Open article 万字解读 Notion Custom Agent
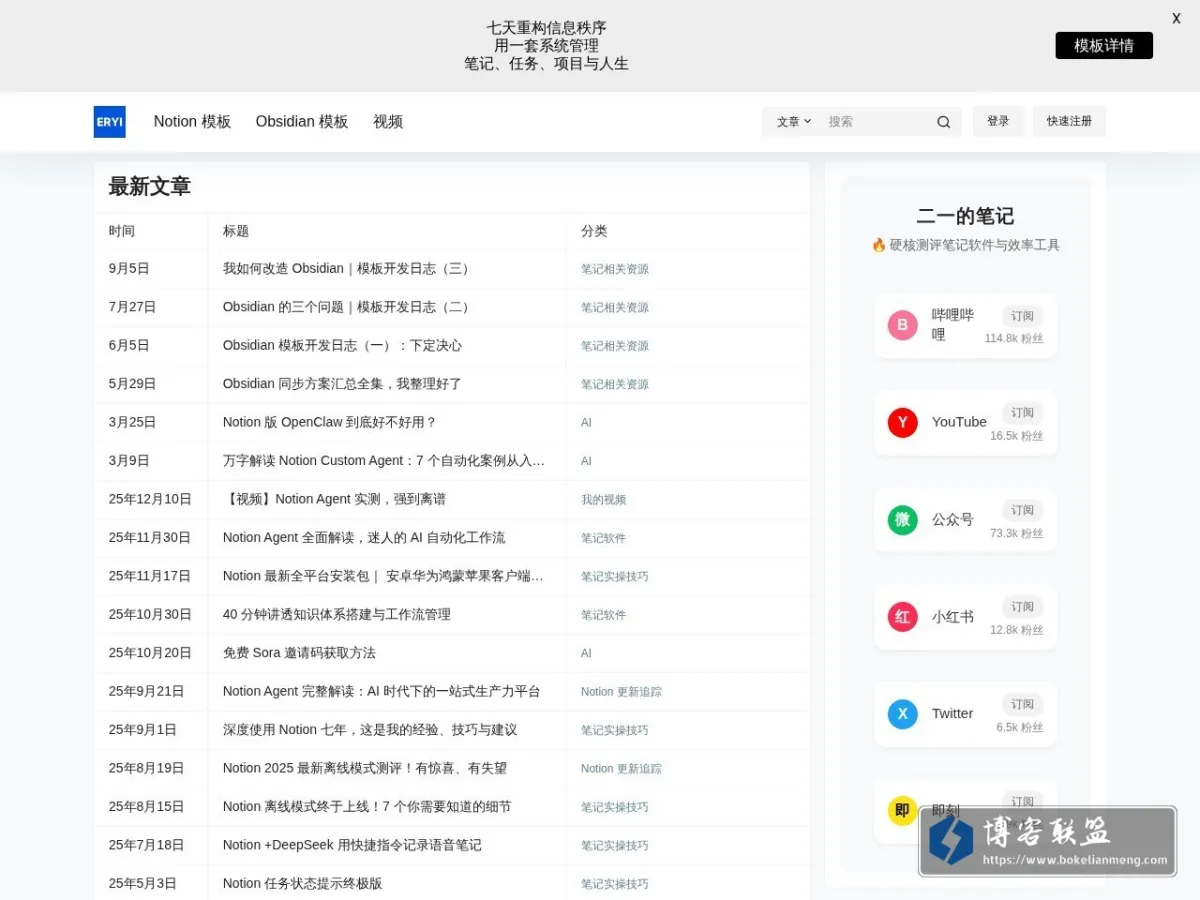The height and width of the screenshot is (900, 1200). [x=384, y=461]
